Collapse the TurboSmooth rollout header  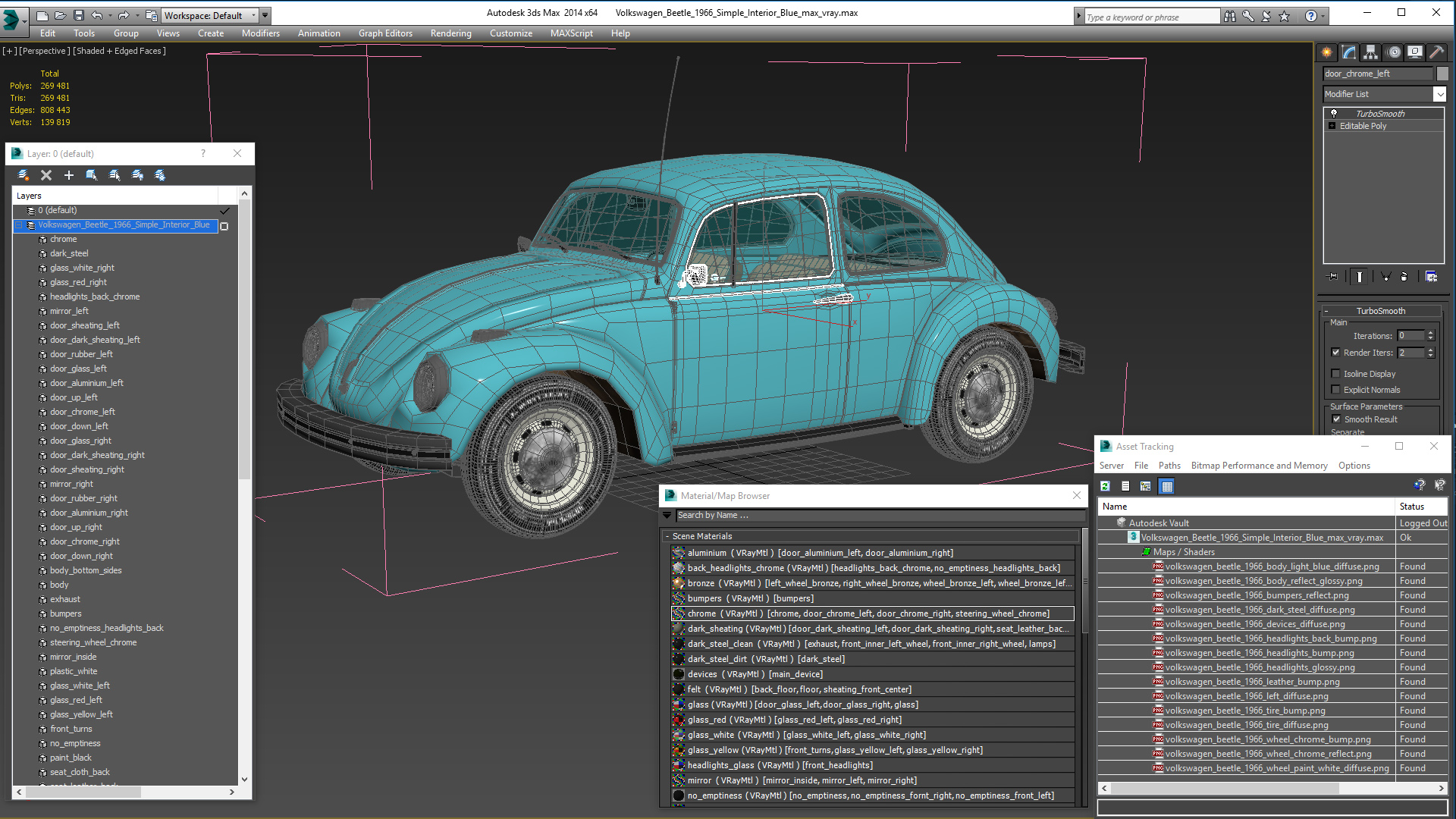pos(1380,311)
